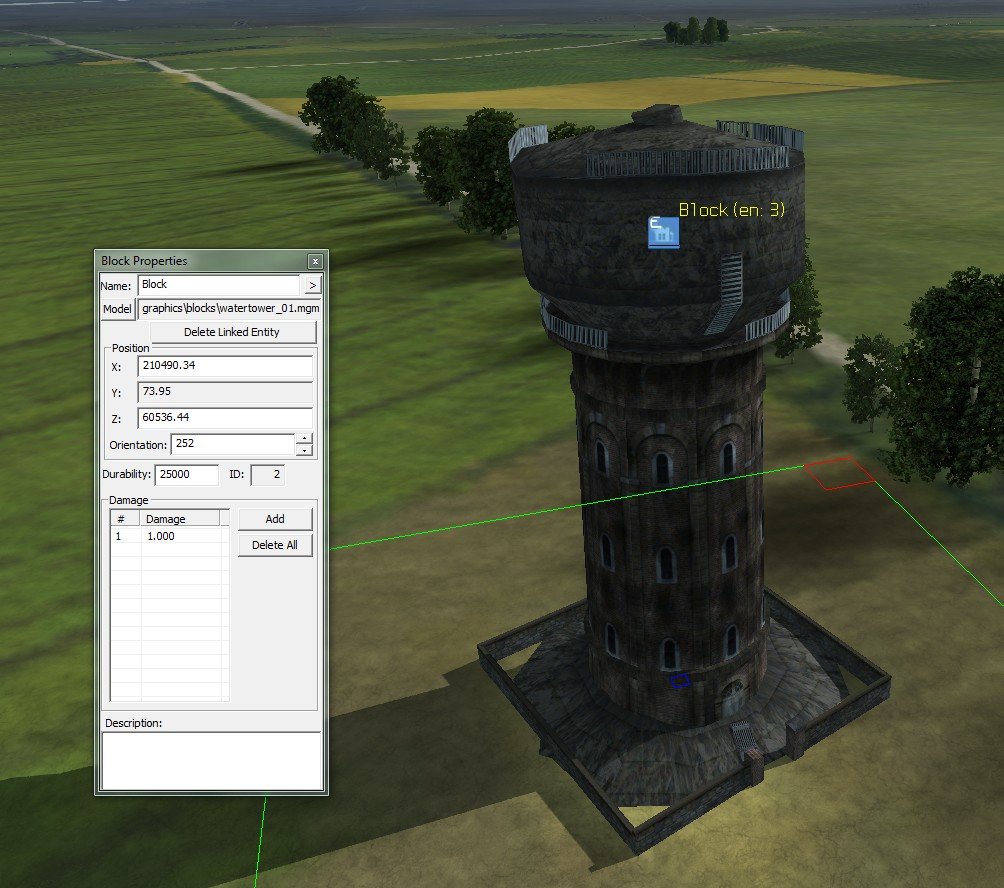The height and width of the screenshot is (888, 1004).
Task: Click the Z position field
Action: [x=225, y=418]
